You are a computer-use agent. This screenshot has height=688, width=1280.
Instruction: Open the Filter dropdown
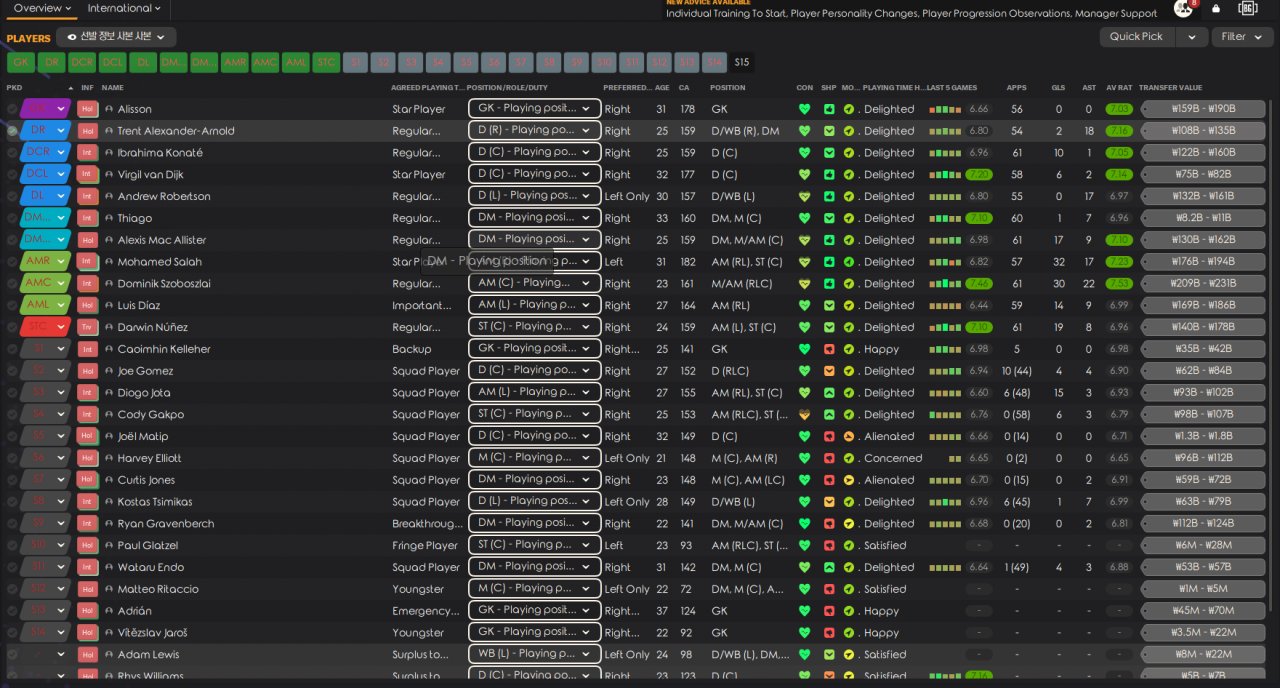click(1243, 37)
